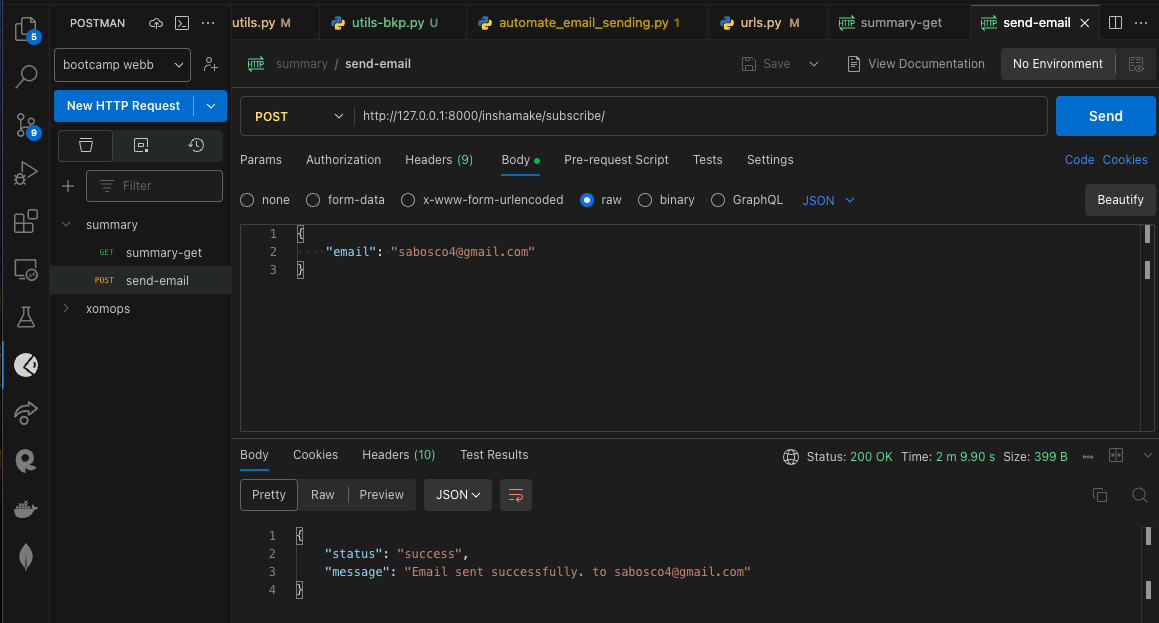Expand the bootcamp webb workspace dropdown
1159x623 pixels.
(121, 64)
